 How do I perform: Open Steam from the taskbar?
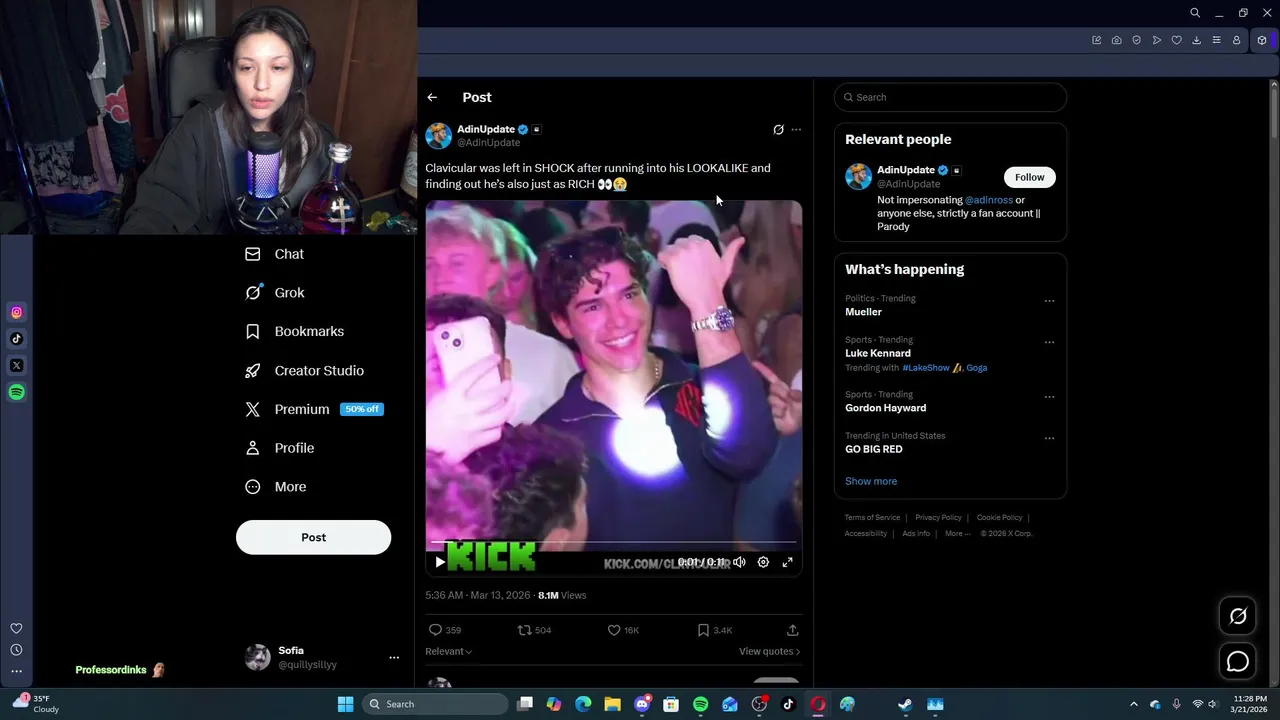coord(905,704)
